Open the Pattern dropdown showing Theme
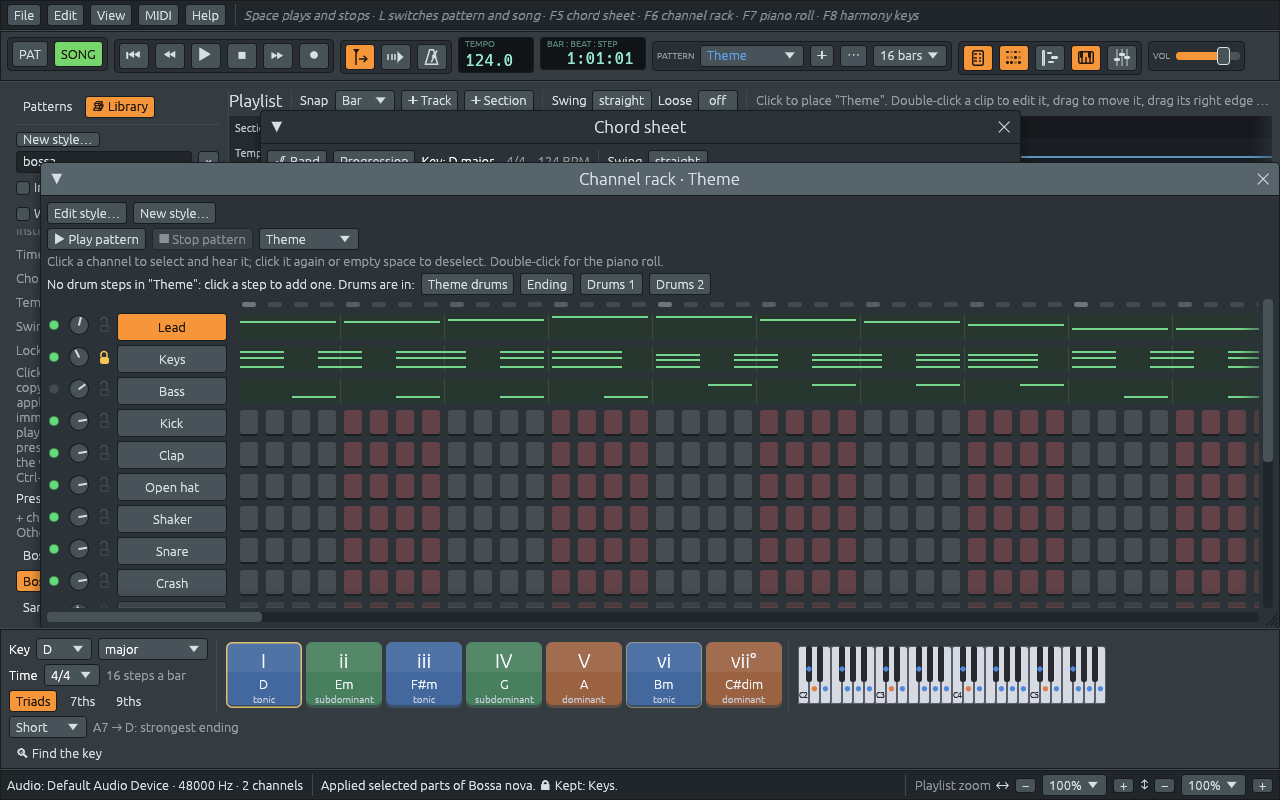This screenshot has height=800, width=1280. click(x=750, y=56)
